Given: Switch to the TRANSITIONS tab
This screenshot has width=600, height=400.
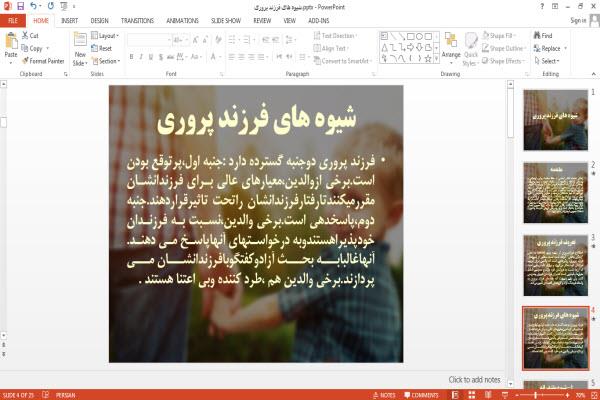Looking at the screenshot, I should click(137, 21).
